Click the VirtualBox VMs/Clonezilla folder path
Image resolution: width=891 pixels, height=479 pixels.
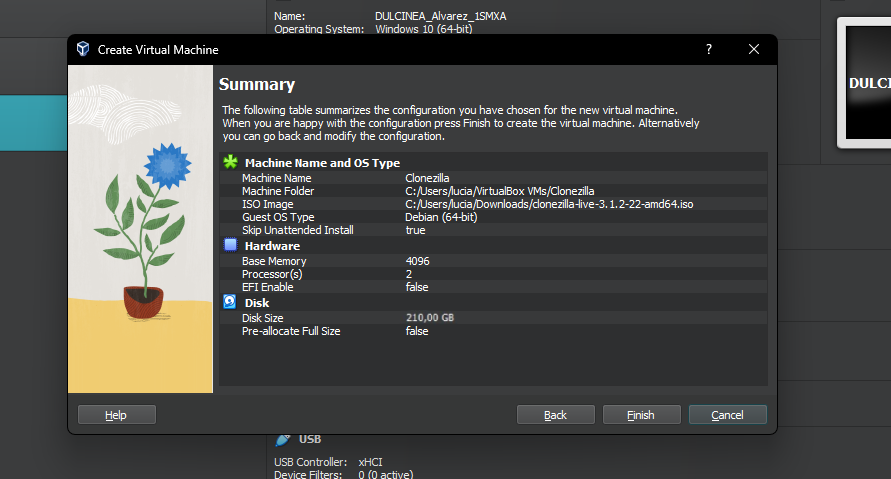499,191
